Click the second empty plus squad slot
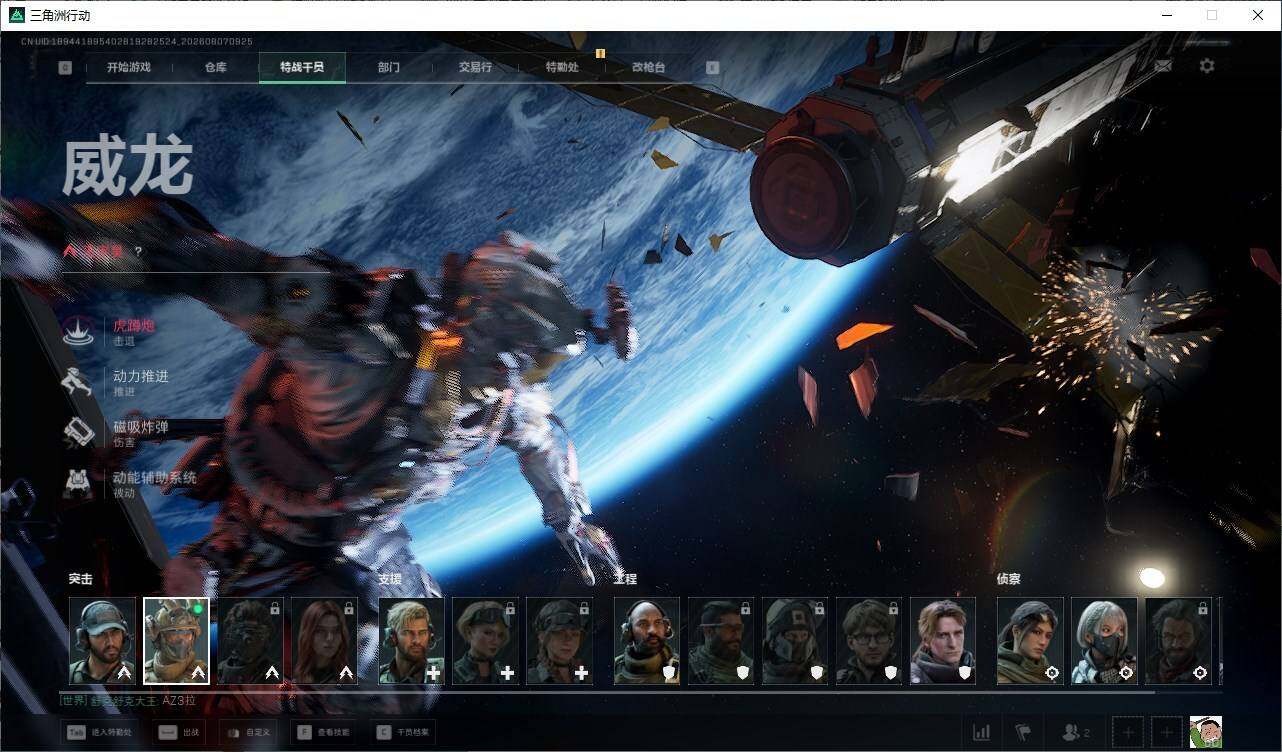The width and height of the screenshot is (1282, 752). point(1167,733)
